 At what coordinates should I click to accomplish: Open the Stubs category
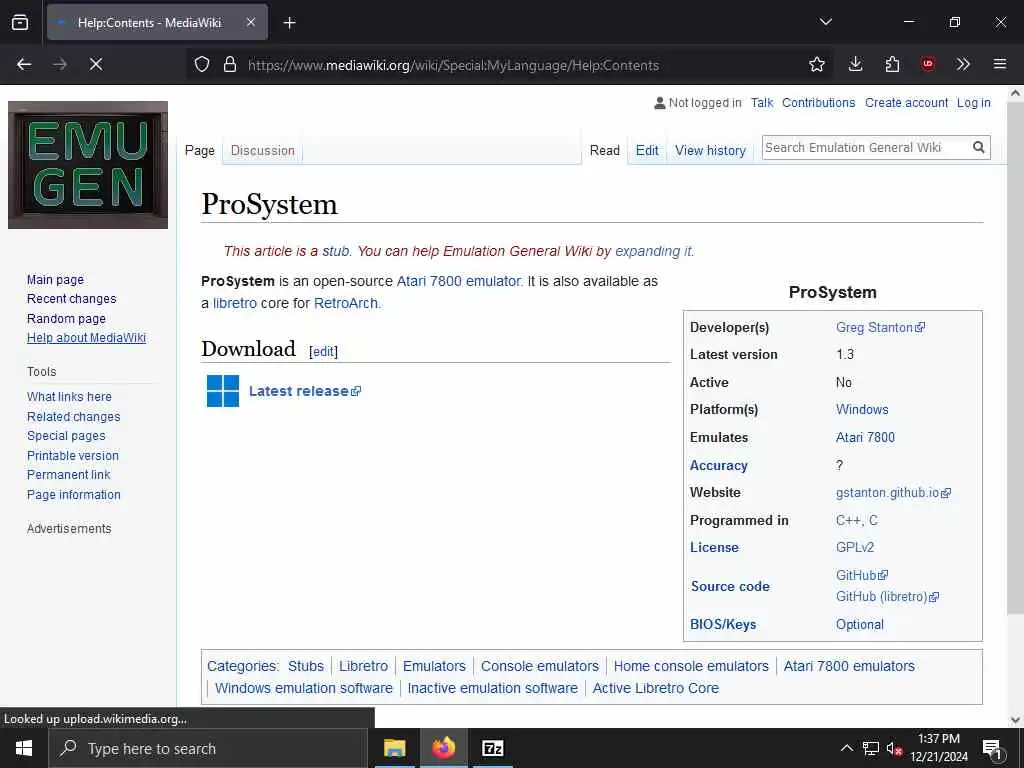(306, 666)
